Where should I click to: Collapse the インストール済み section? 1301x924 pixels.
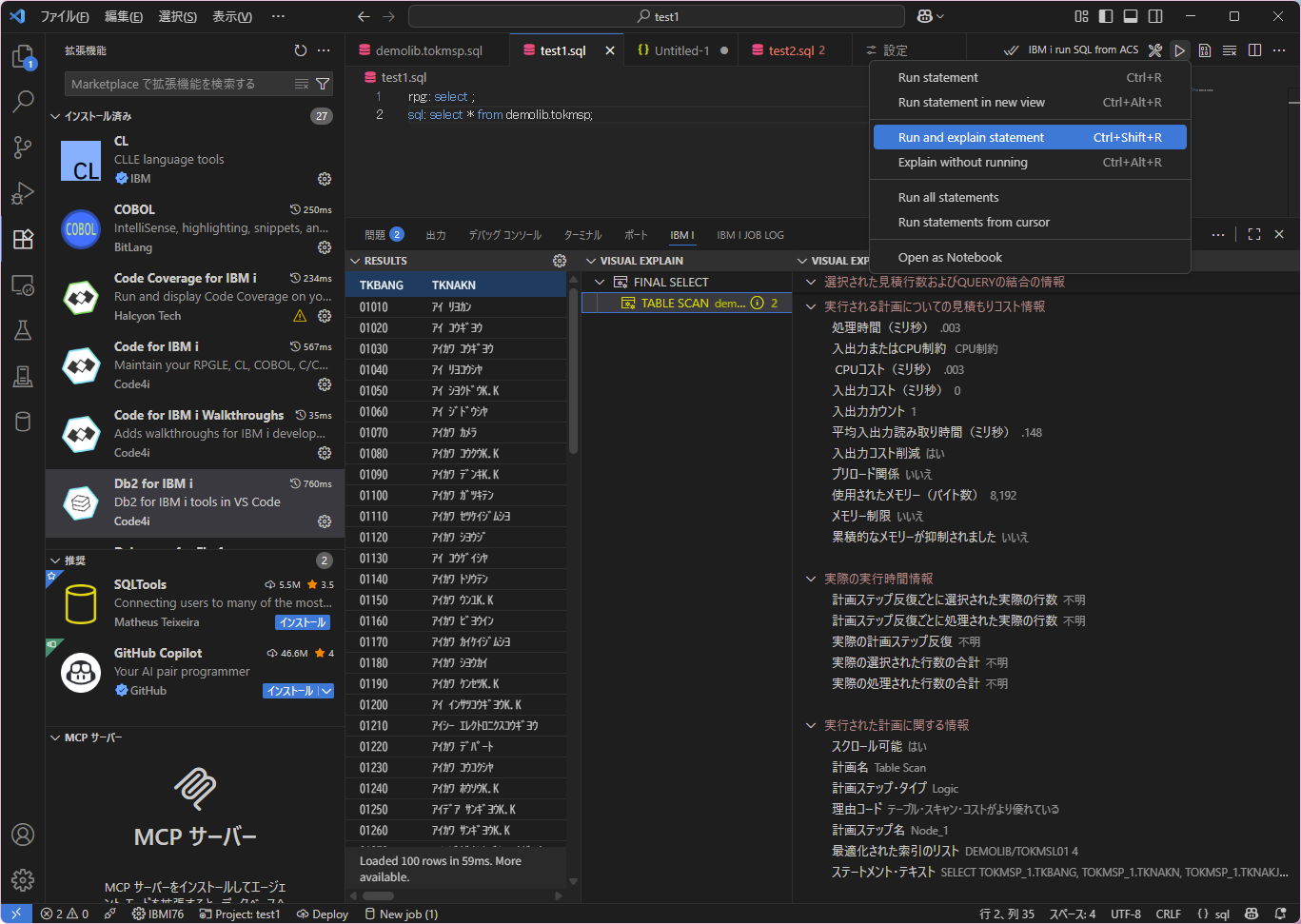(55, 116)
